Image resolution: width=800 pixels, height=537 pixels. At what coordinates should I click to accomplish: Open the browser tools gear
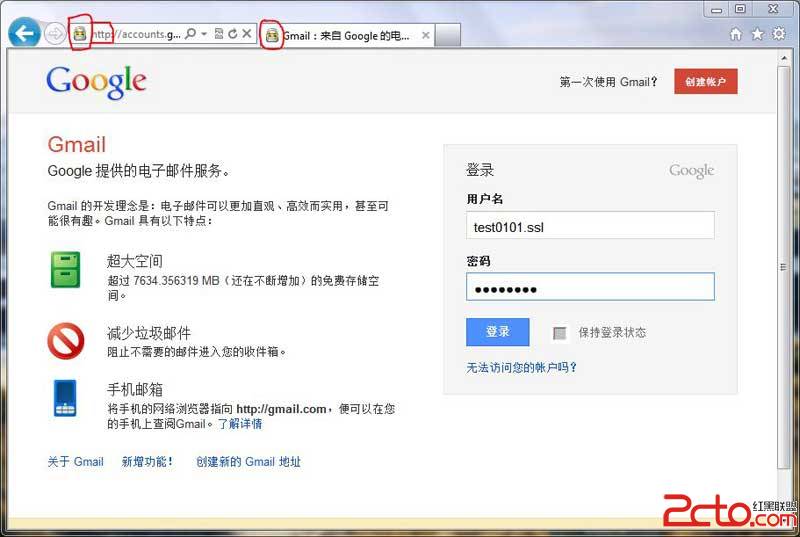coord(779,34)
